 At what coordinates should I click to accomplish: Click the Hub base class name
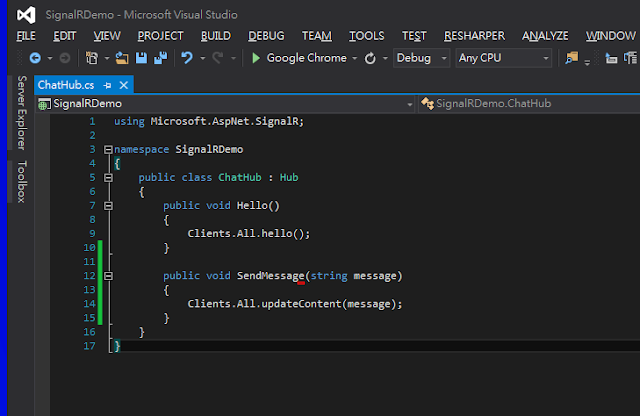click(x=289, y=178)
